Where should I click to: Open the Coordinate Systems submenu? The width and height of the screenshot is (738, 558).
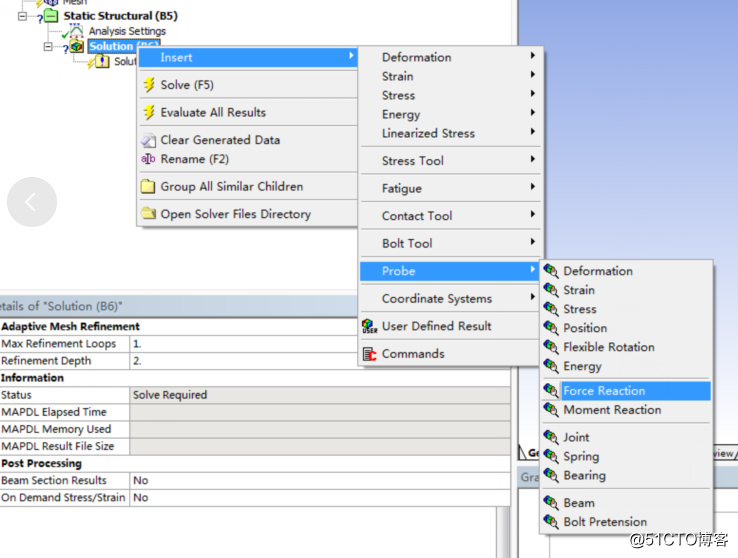[451, 299]
